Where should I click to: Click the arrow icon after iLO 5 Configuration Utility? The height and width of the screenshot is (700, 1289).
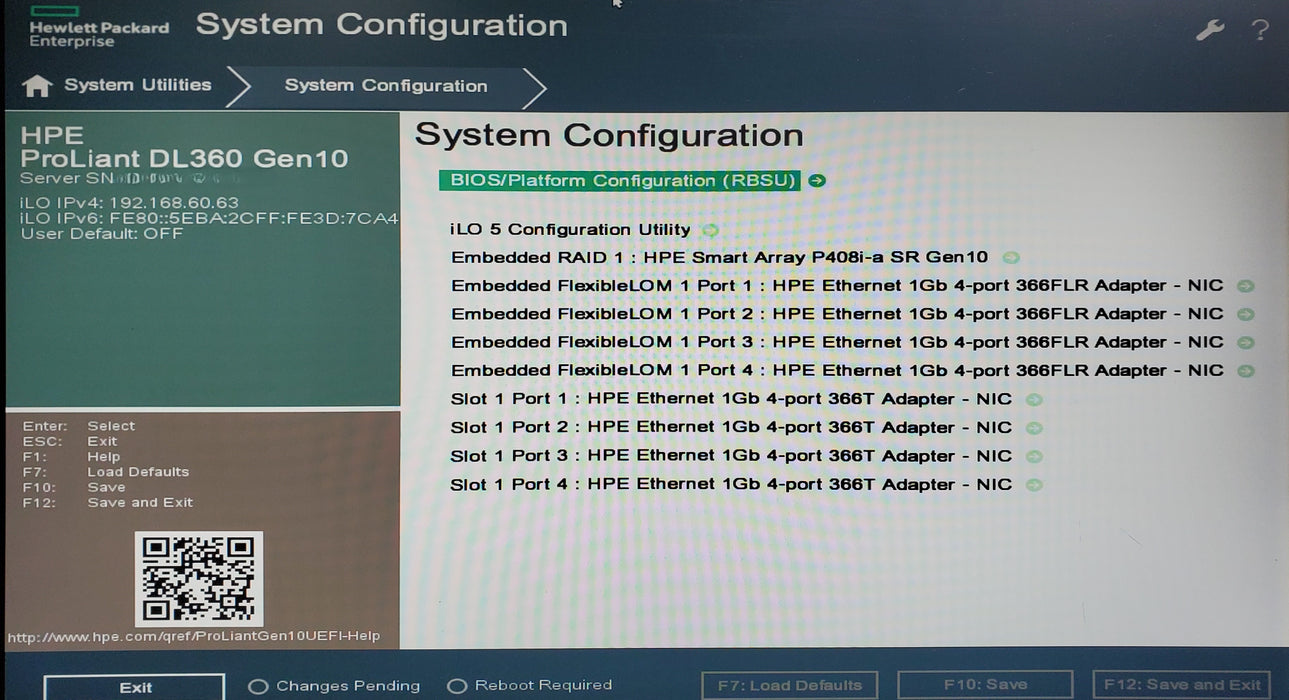coord(710,230)
